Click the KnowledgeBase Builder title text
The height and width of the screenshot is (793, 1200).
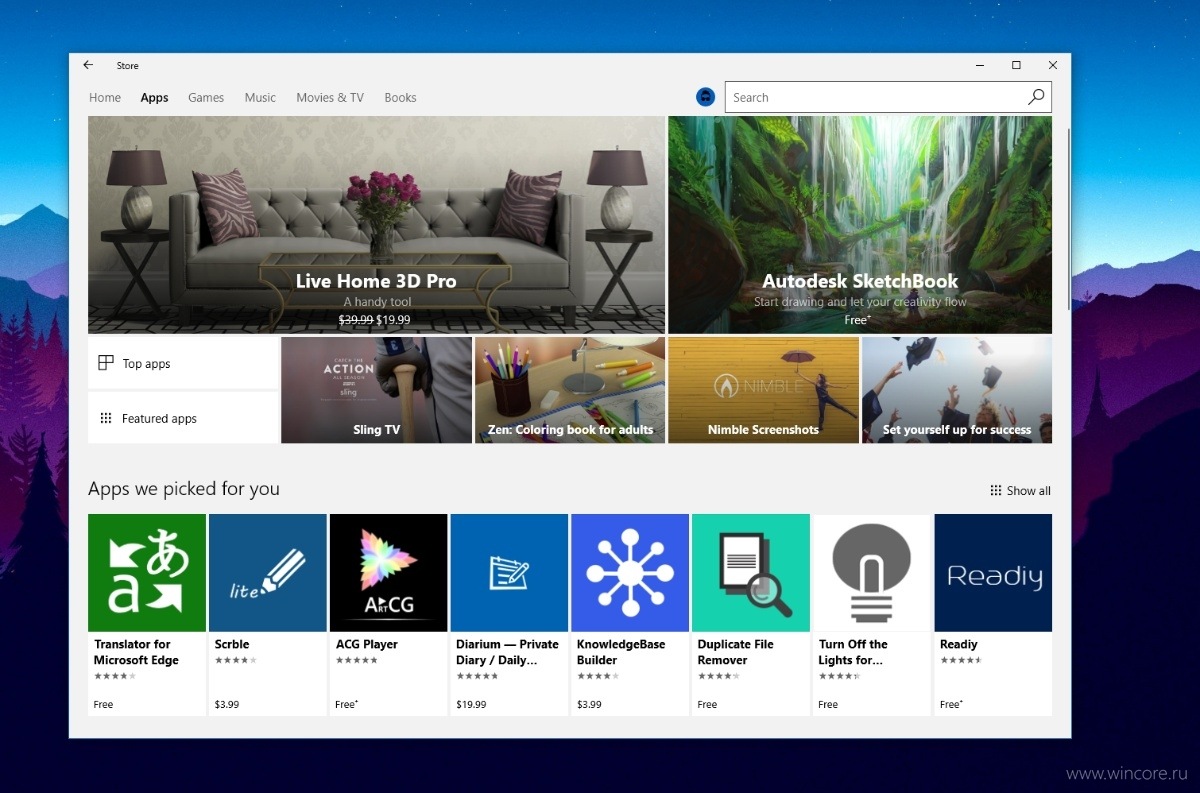(x=621, y=652)
